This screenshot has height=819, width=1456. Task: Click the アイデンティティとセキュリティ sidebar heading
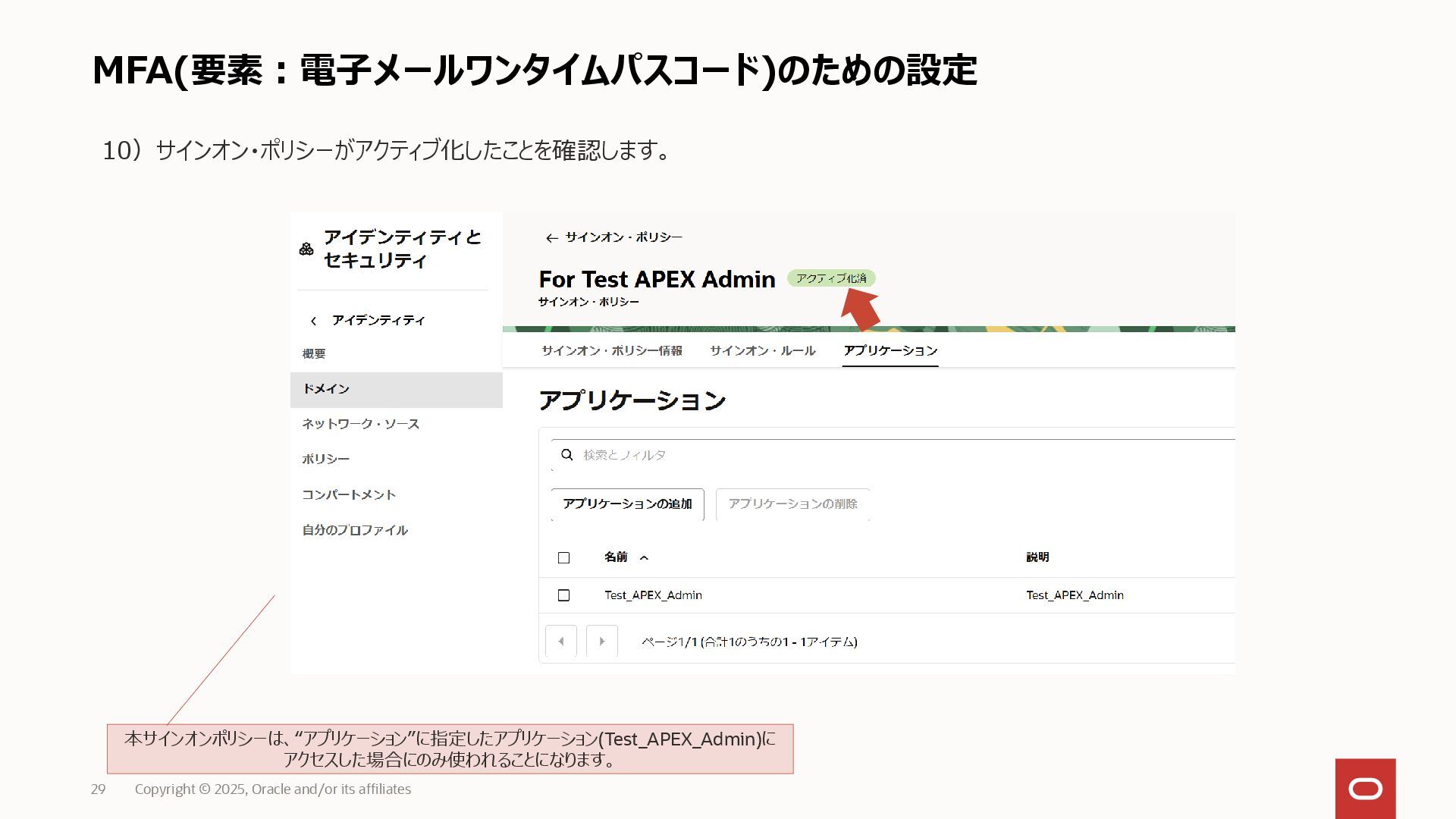pyautogui.click(x=403, y=249)
